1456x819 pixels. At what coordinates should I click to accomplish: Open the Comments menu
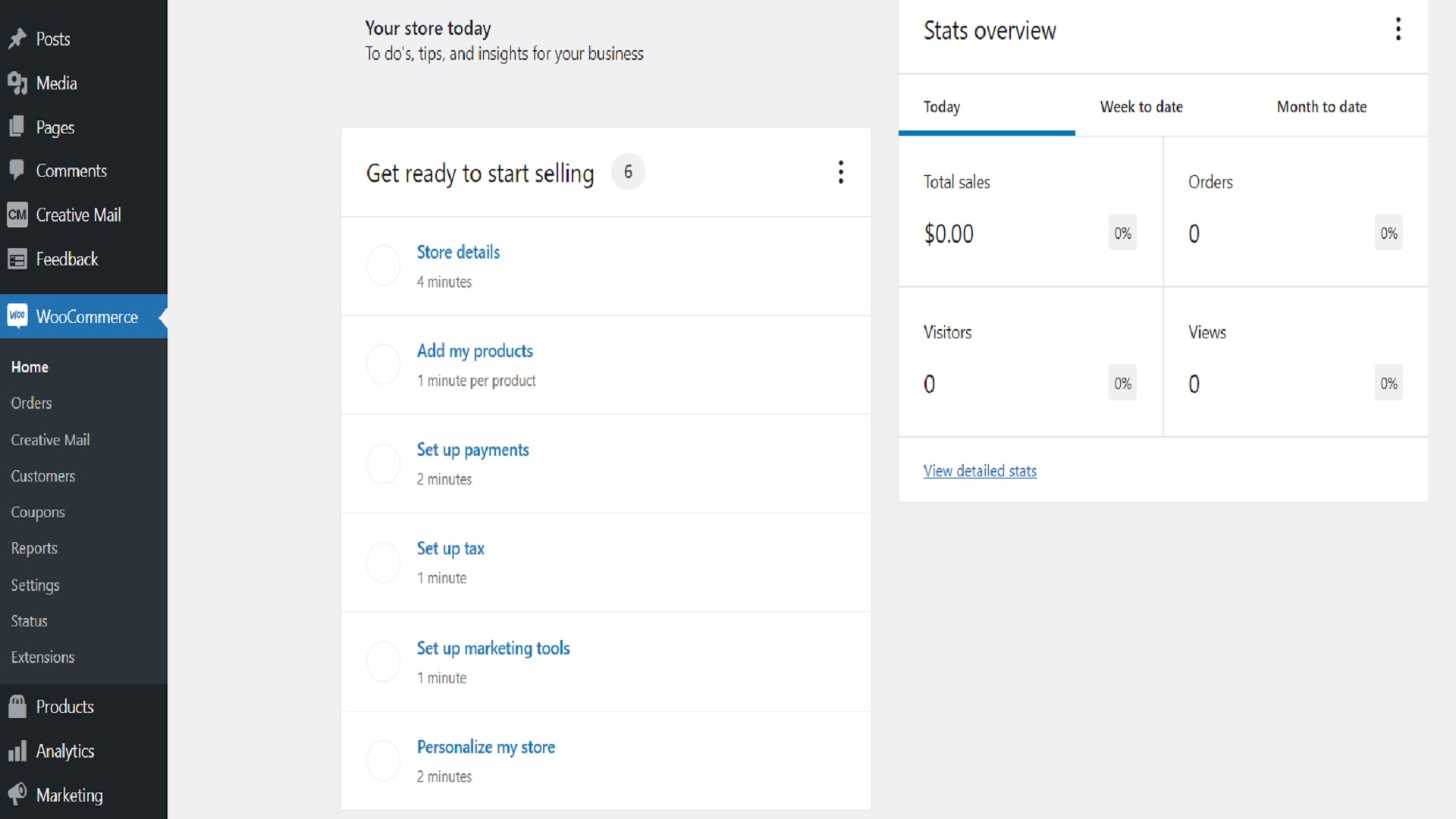point(71,171)
